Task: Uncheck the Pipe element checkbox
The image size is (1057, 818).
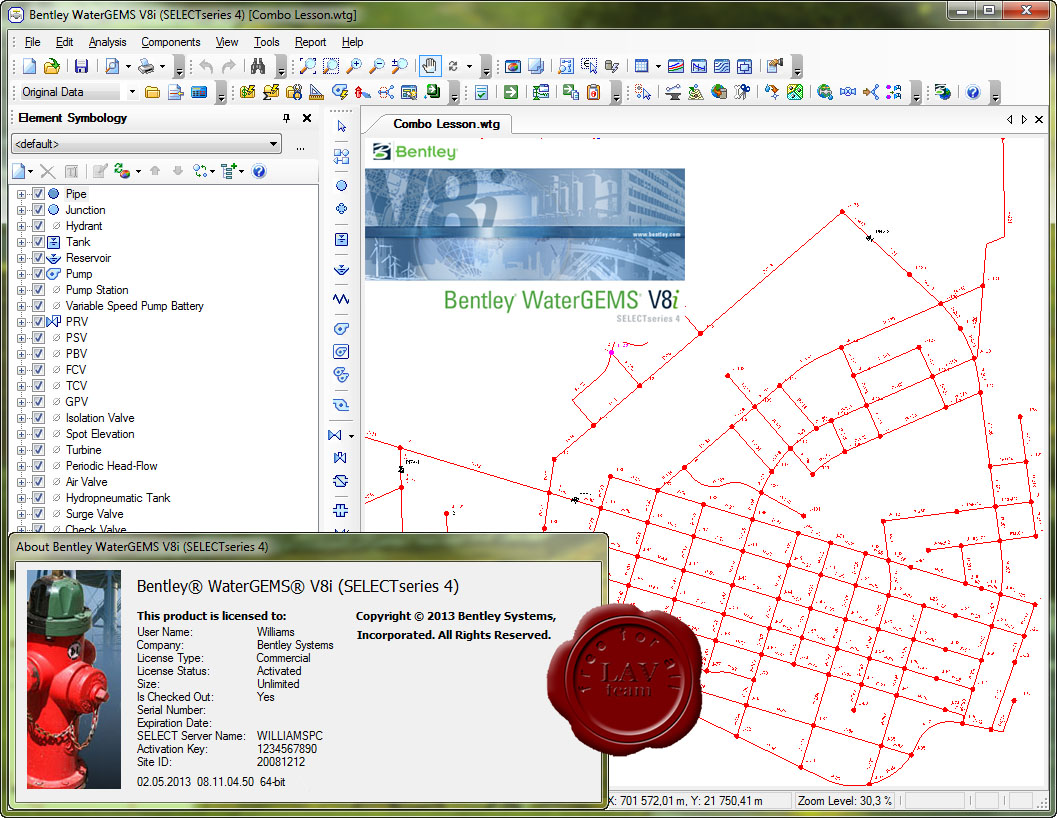Action: 38,194
